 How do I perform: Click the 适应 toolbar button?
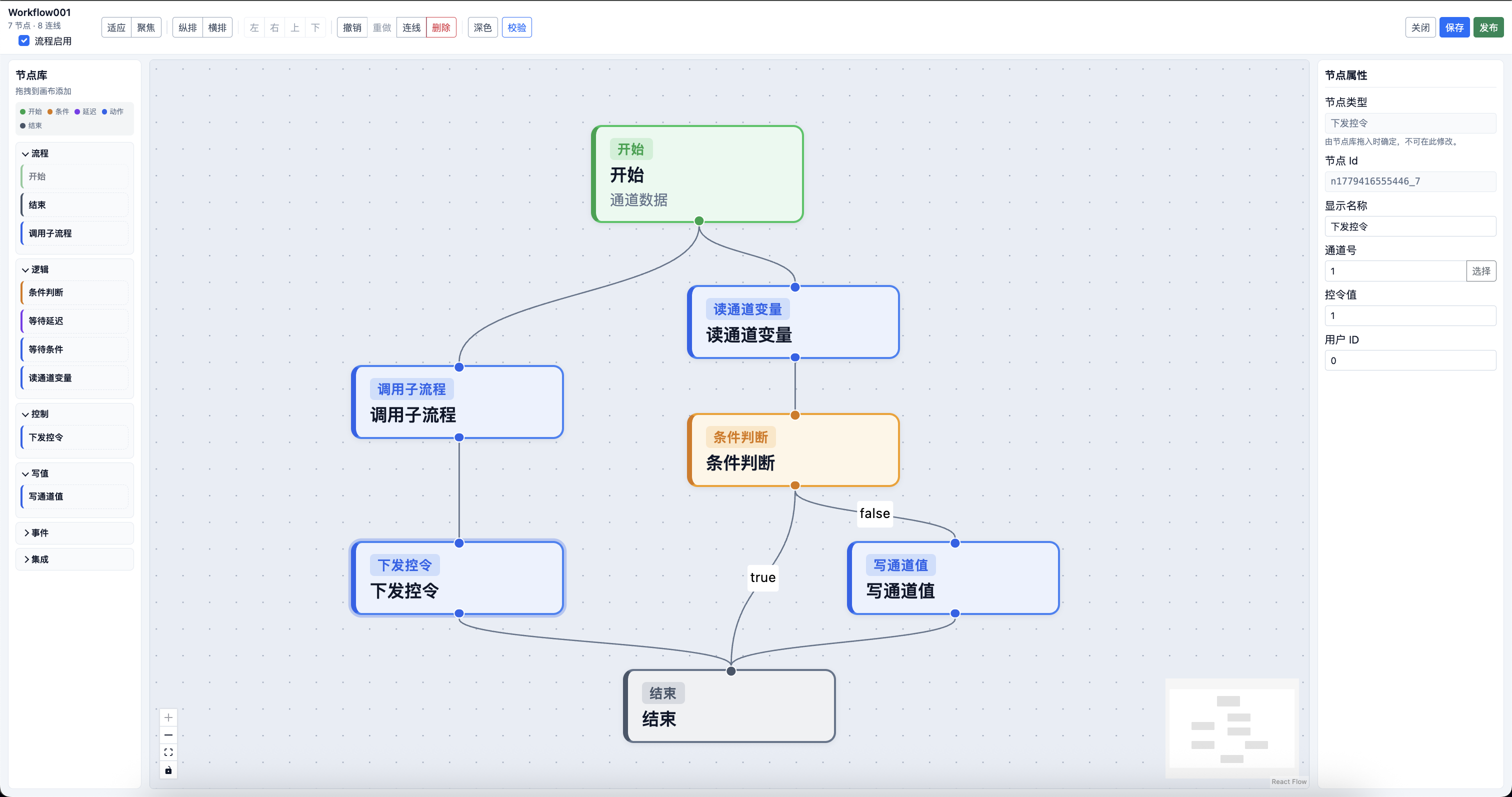click(x=116, y=27)
